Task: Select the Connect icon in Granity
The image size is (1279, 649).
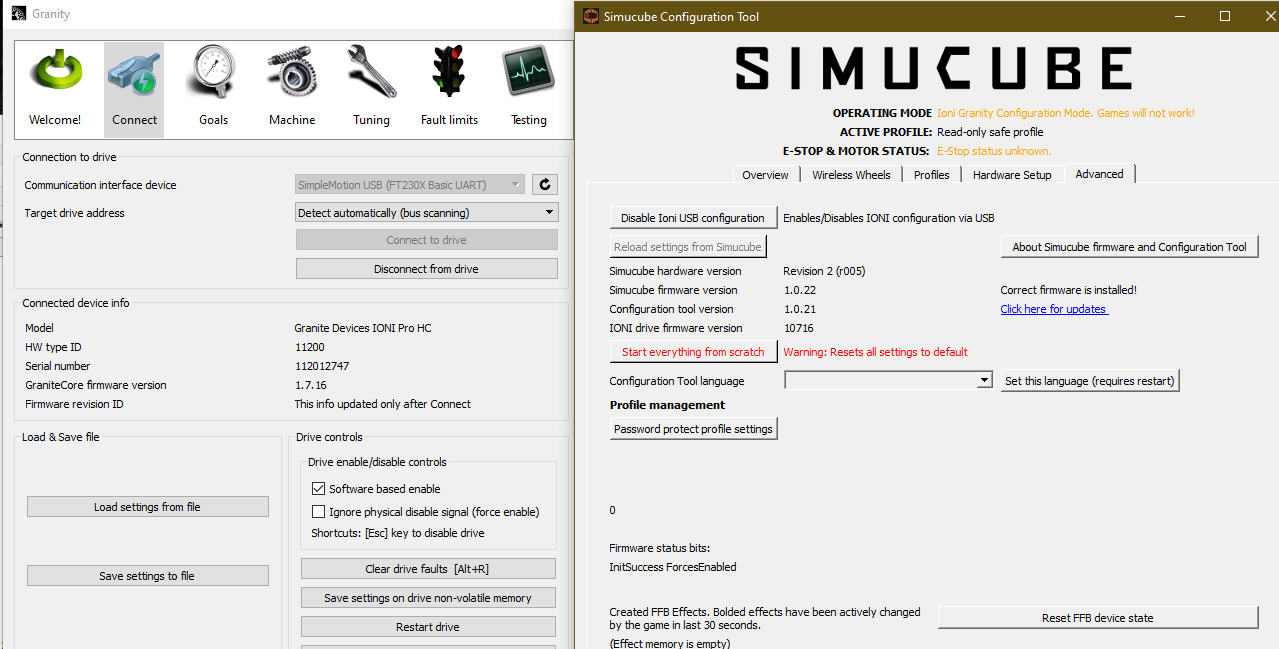Action: click(x=134, y=89)
